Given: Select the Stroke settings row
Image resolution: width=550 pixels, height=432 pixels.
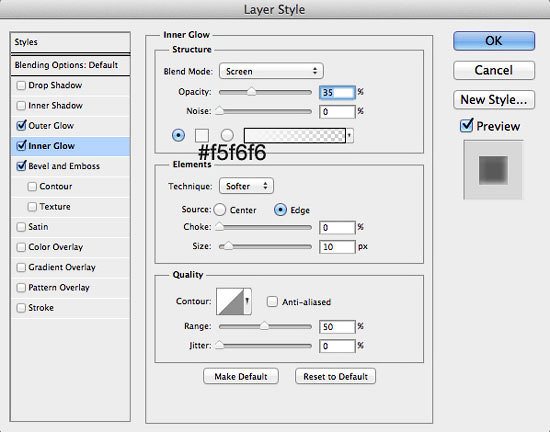Looking at the screenshot, I should (71, 308).
